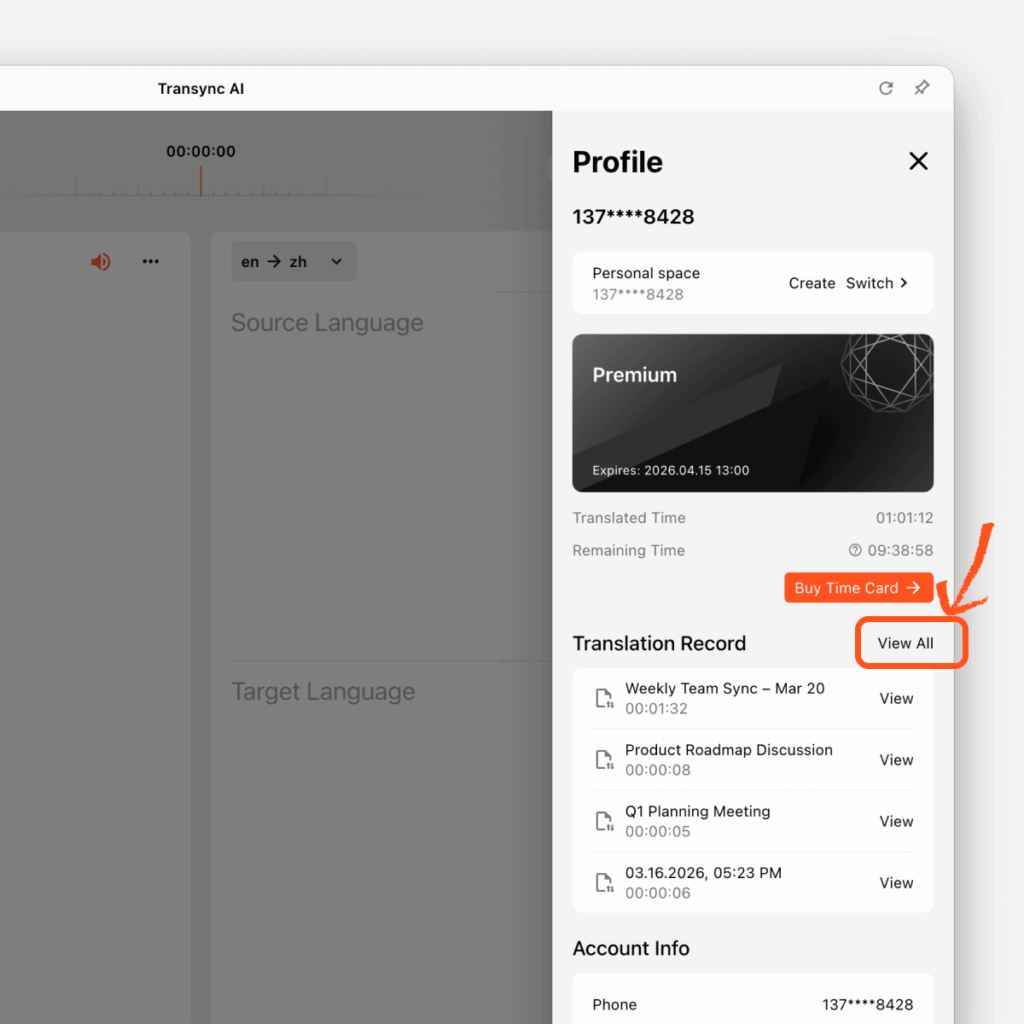Click the timeline ruler at 00:00:00

(201, 184)
